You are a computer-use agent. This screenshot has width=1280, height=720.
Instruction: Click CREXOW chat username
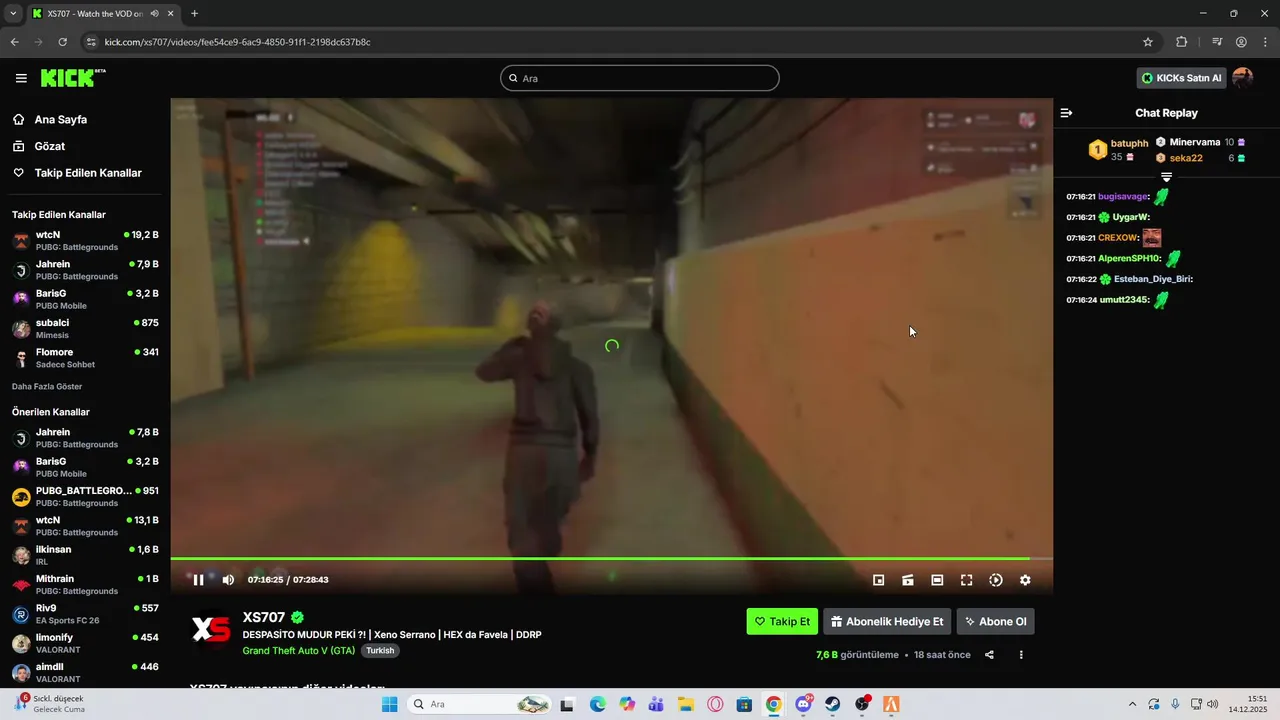tap(1118, 238)
